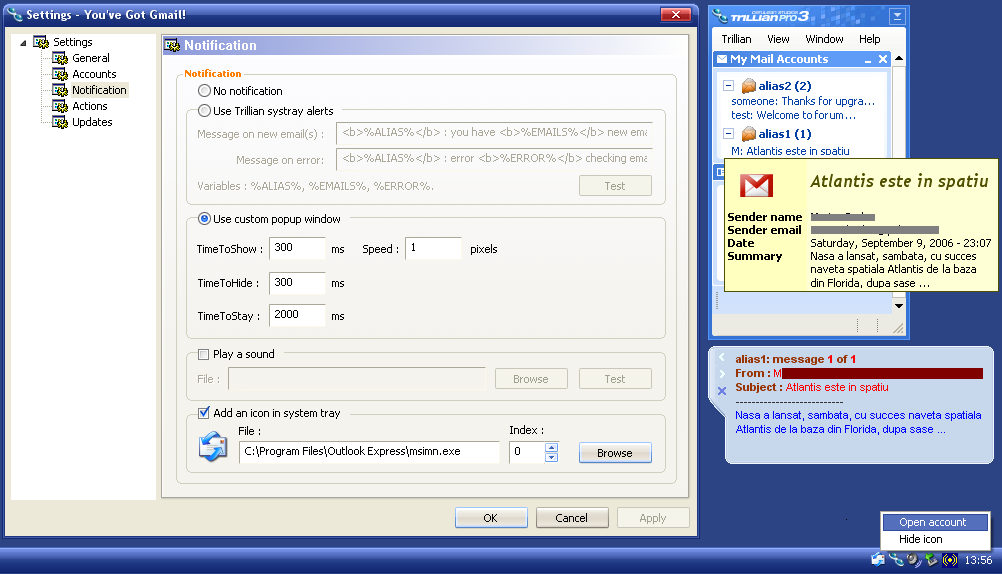Viewport: 1002px width, 574px height.
Task: Browse for the system tray icon file
Action: pyautogui.click(x=615, y=453)
